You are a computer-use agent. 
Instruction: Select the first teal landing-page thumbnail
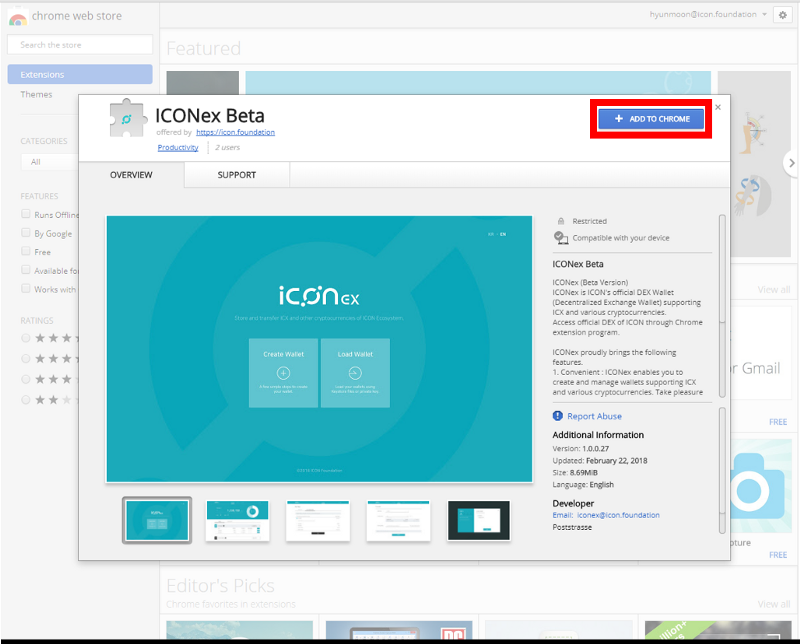157,520
